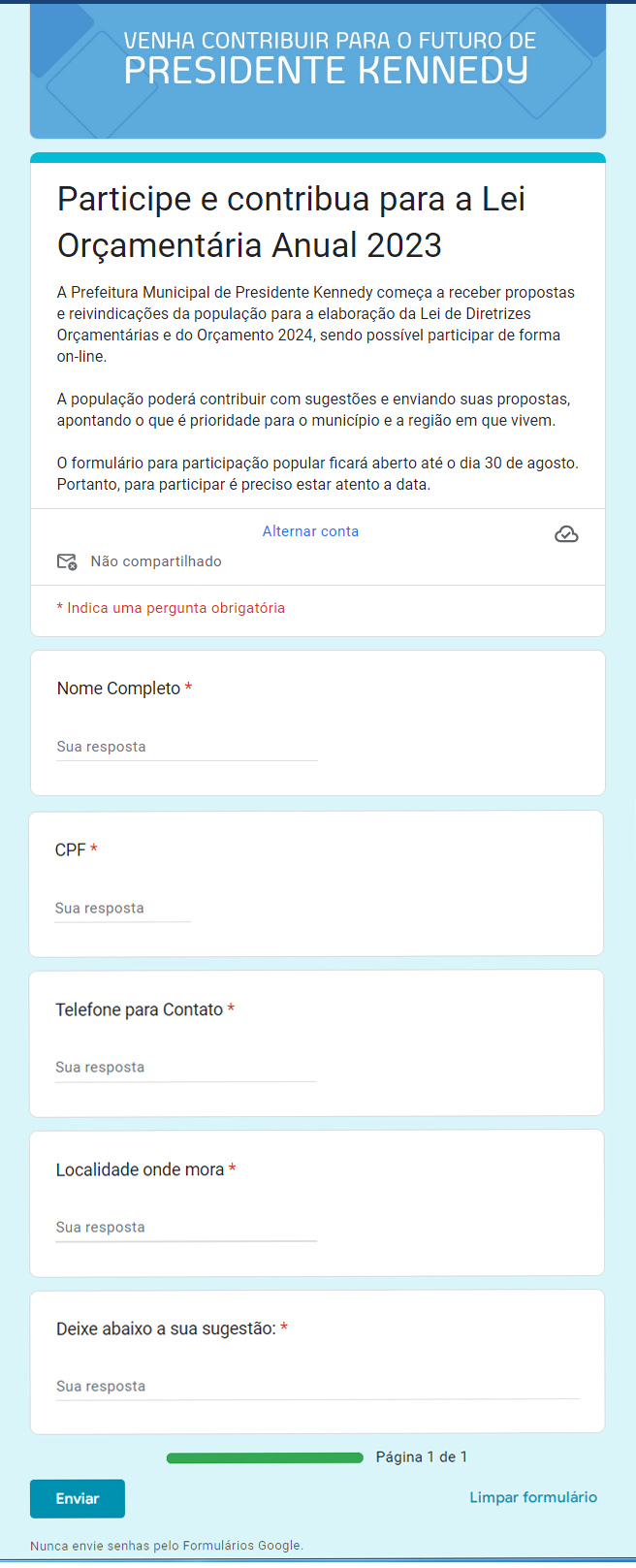The height and width of the screenshot is (1568, 636).
Task: Click the red required-question notice
Action: 171,608
